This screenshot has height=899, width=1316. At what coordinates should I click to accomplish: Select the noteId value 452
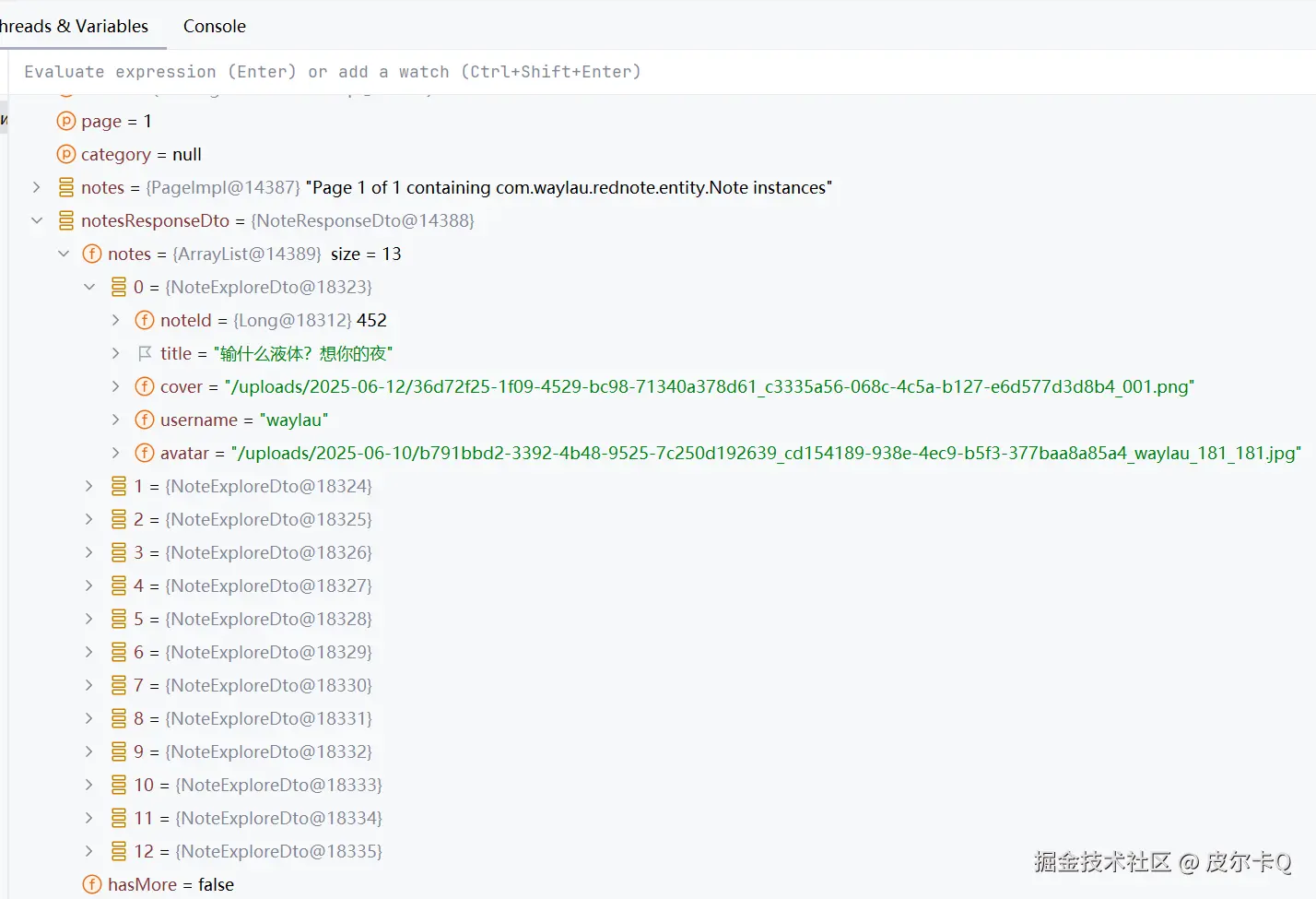(371, 320)
